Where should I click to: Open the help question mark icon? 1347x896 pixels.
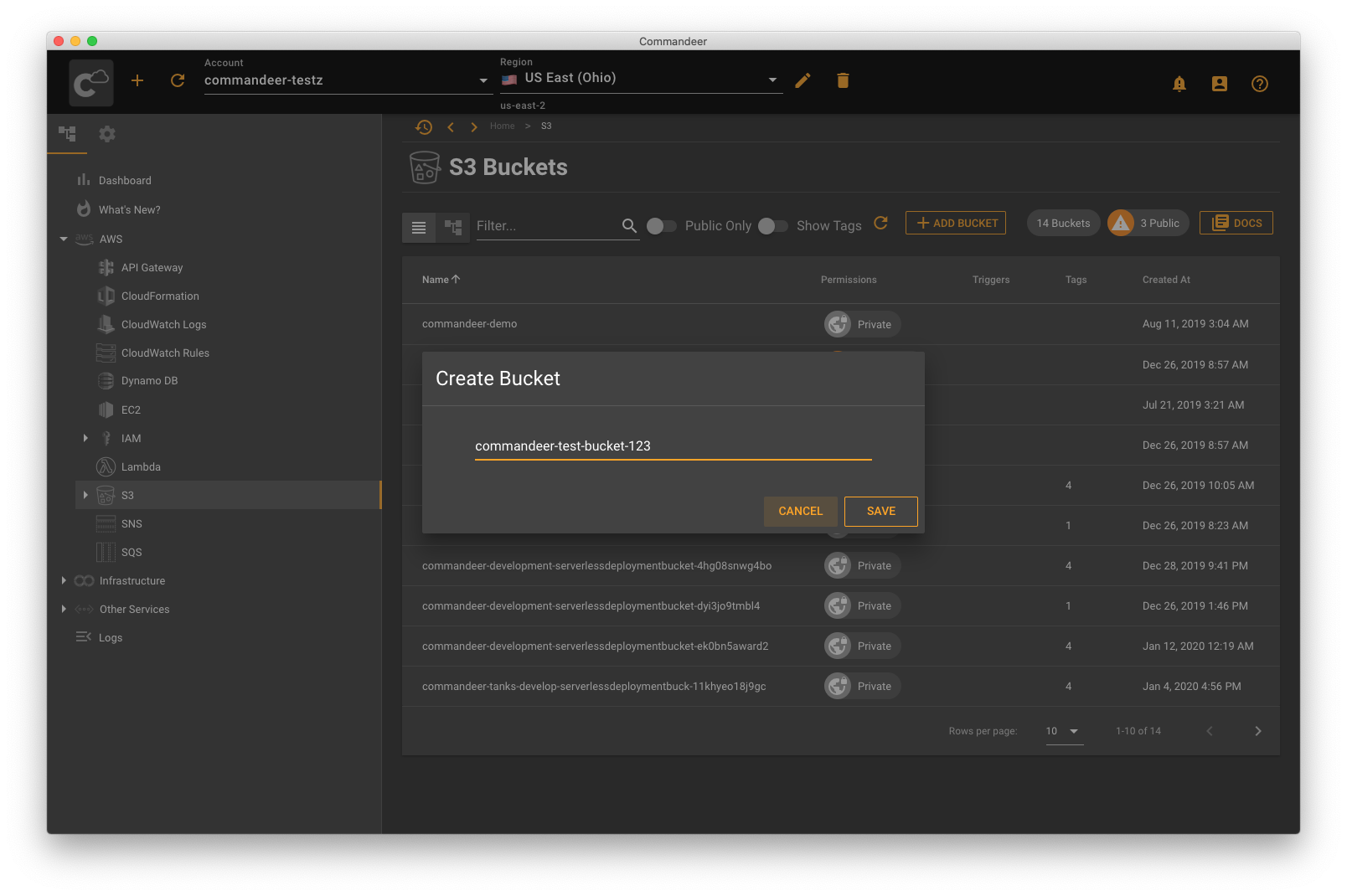click(1260, 84)
